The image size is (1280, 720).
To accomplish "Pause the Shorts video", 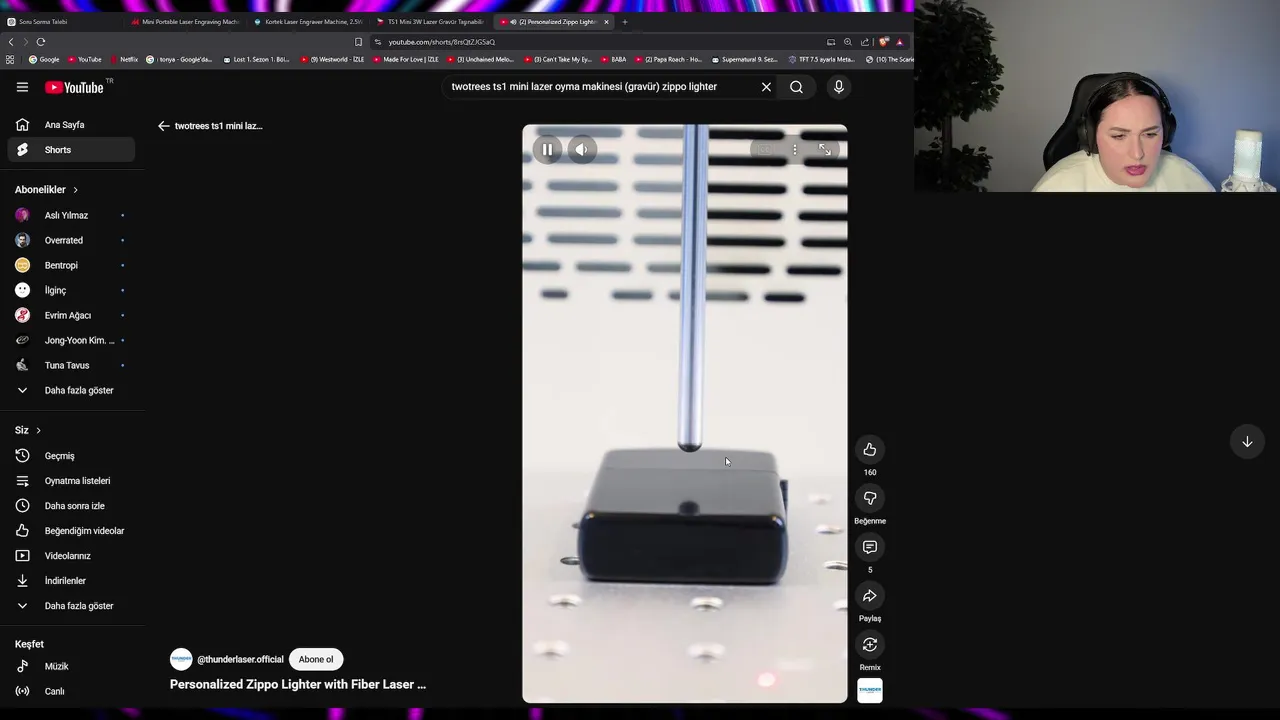I will click(547, 150).
